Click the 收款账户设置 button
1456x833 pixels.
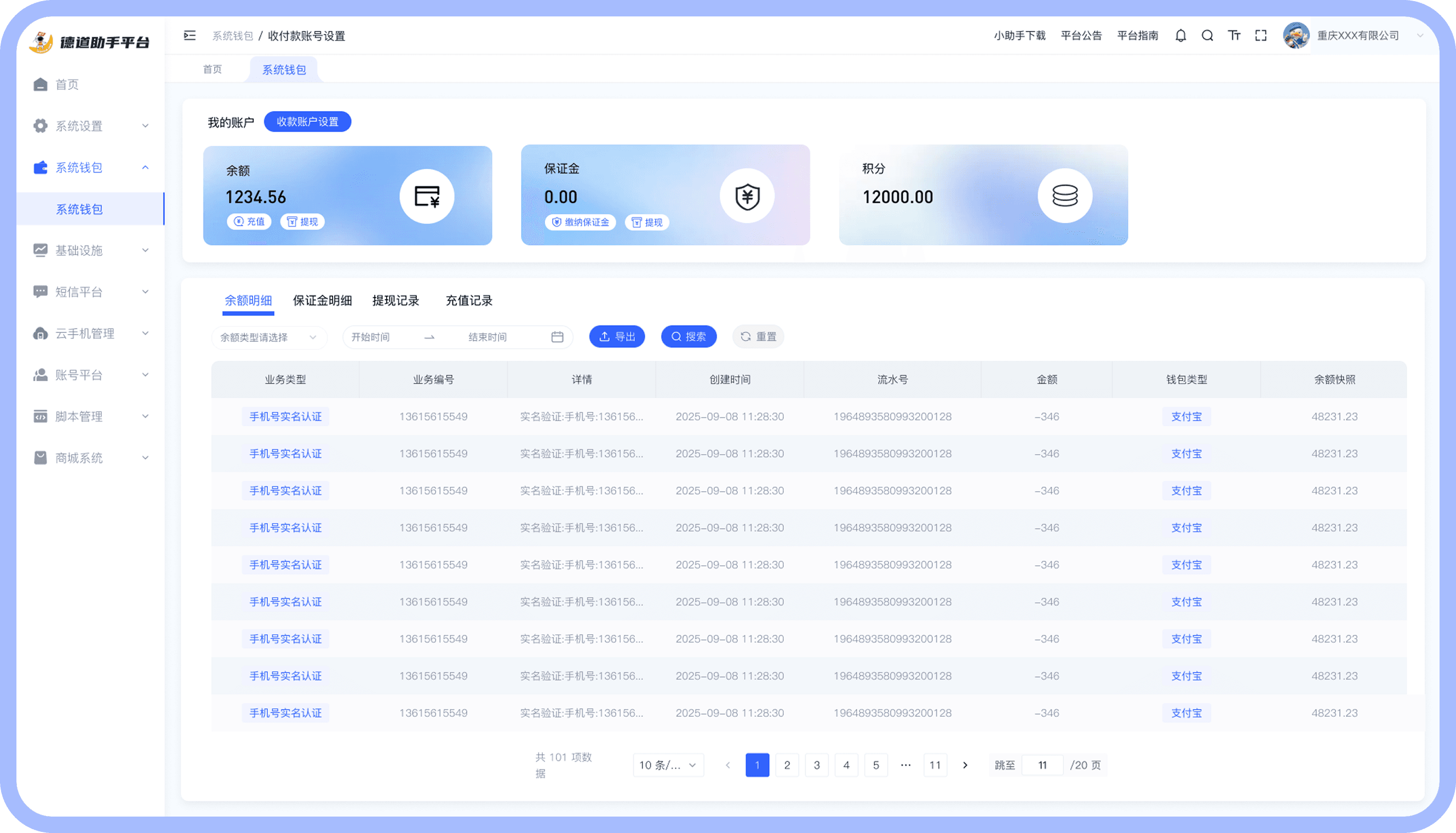click(307, 122)
